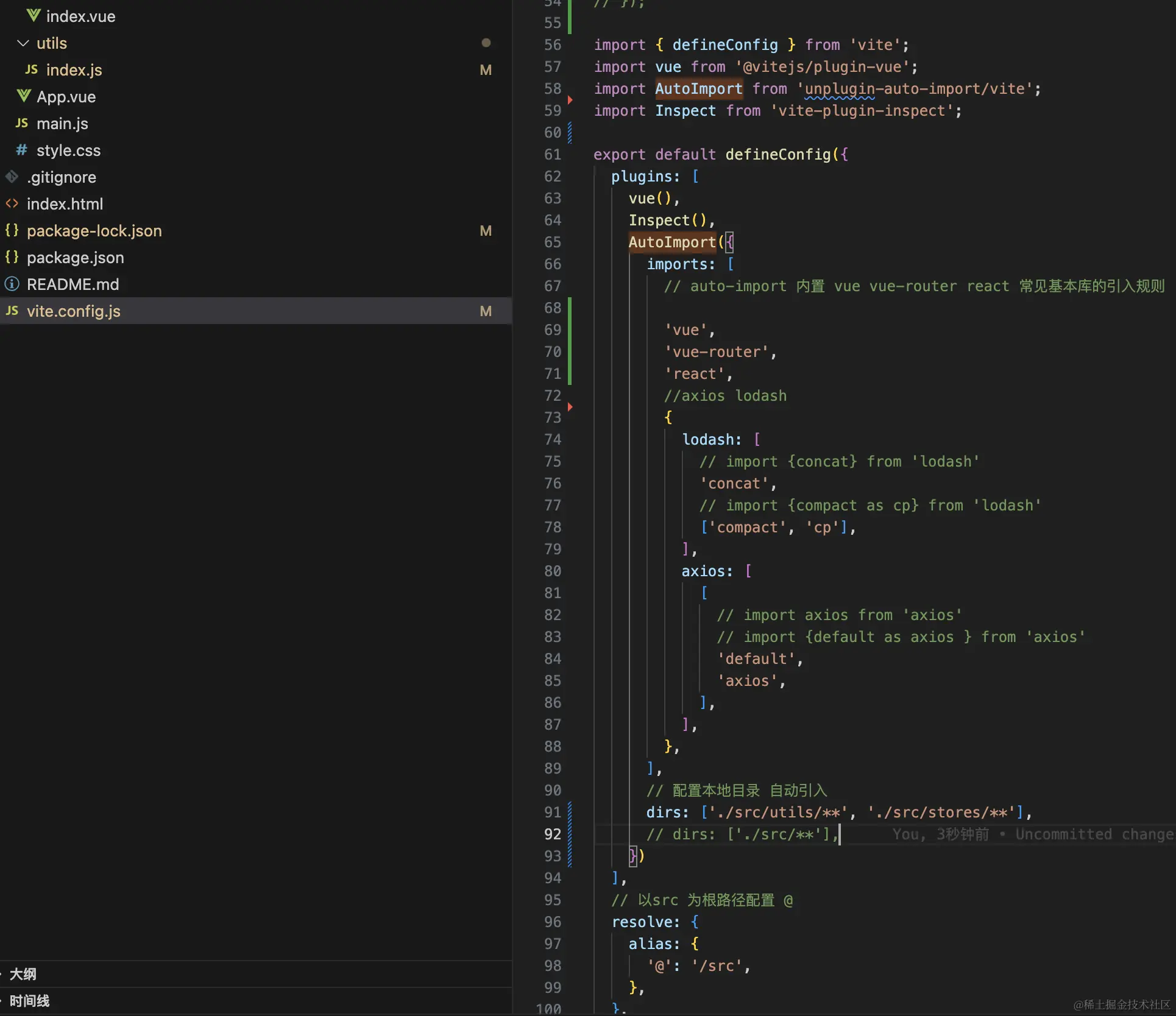This screenshot has height=1016, width=1176.
Task: Select the utils folder
Action: coord(52,43)
